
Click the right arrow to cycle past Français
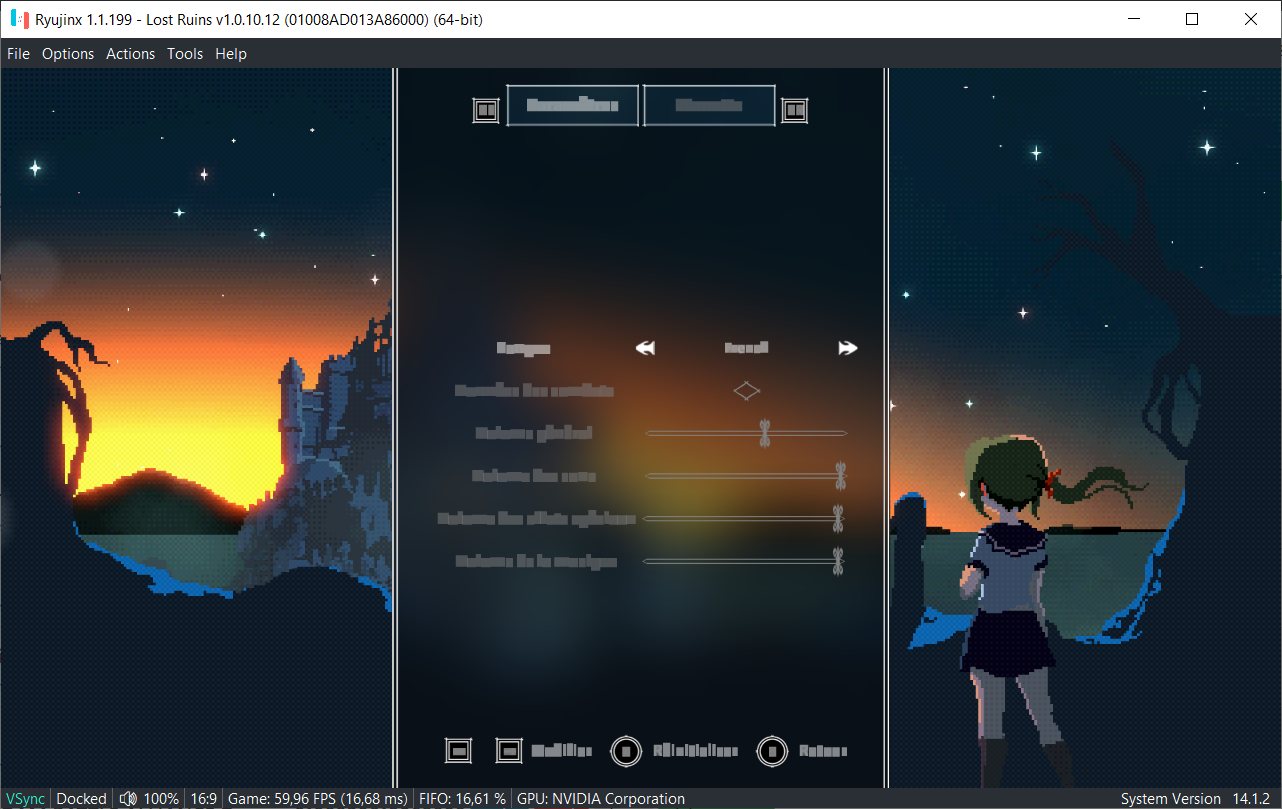pyautogui.click(x=848, y=348)
